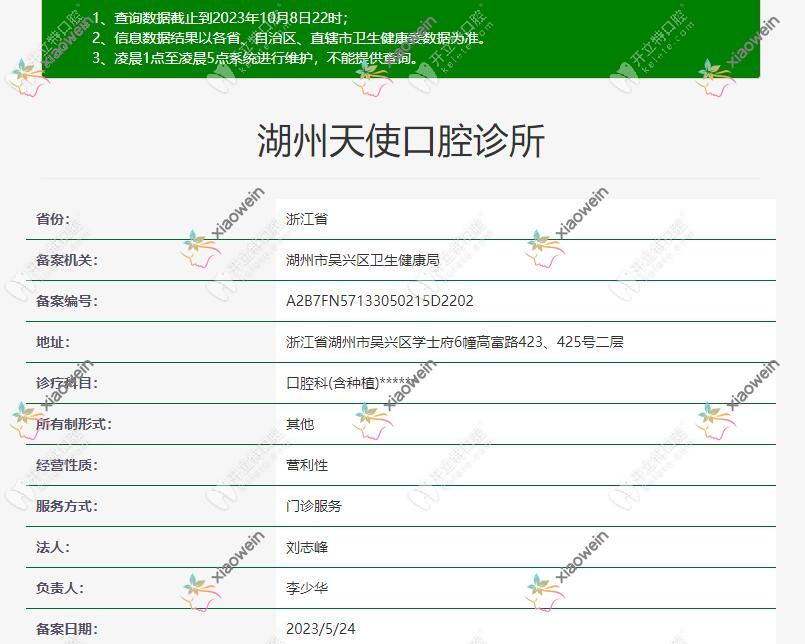This screenshot has width=805, height=644.
Task: Click the value 湖州市吴兴区卫生健康局
Action: pyautogui.click(x=362, y=260)
